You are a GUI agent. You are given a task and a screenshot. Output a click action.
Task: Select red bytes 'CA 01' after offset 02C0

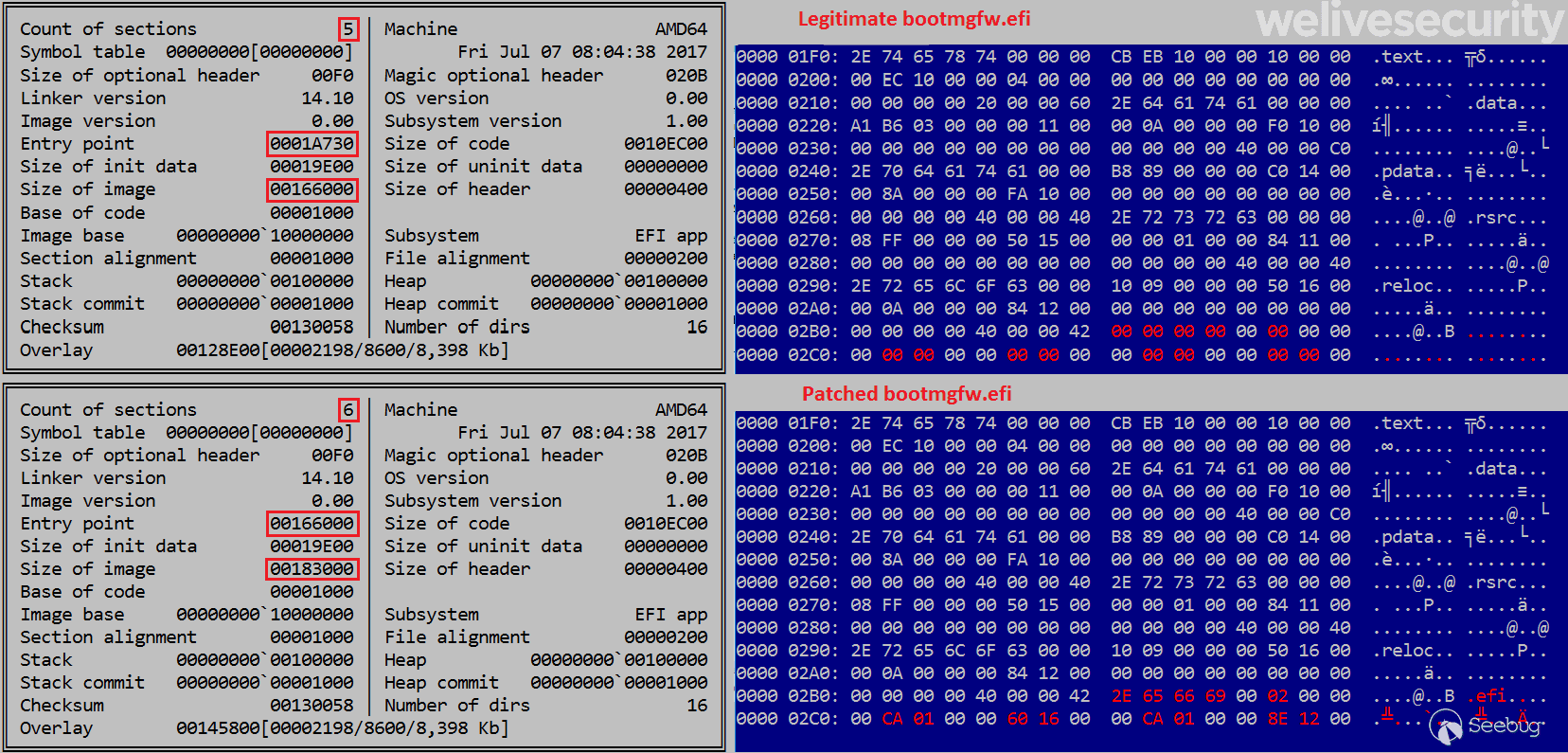tap(908, 719)
